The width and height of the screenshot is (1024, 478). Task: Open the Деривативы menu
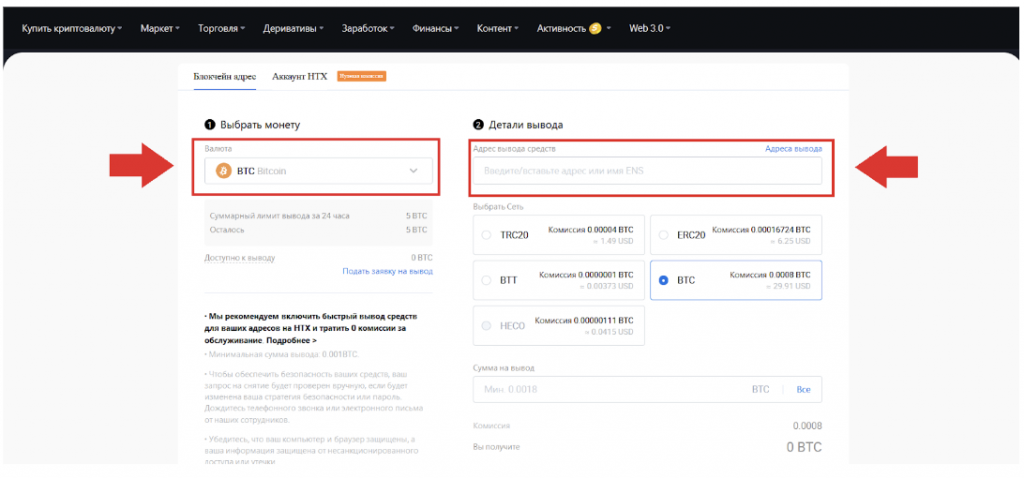click(293, 28)
